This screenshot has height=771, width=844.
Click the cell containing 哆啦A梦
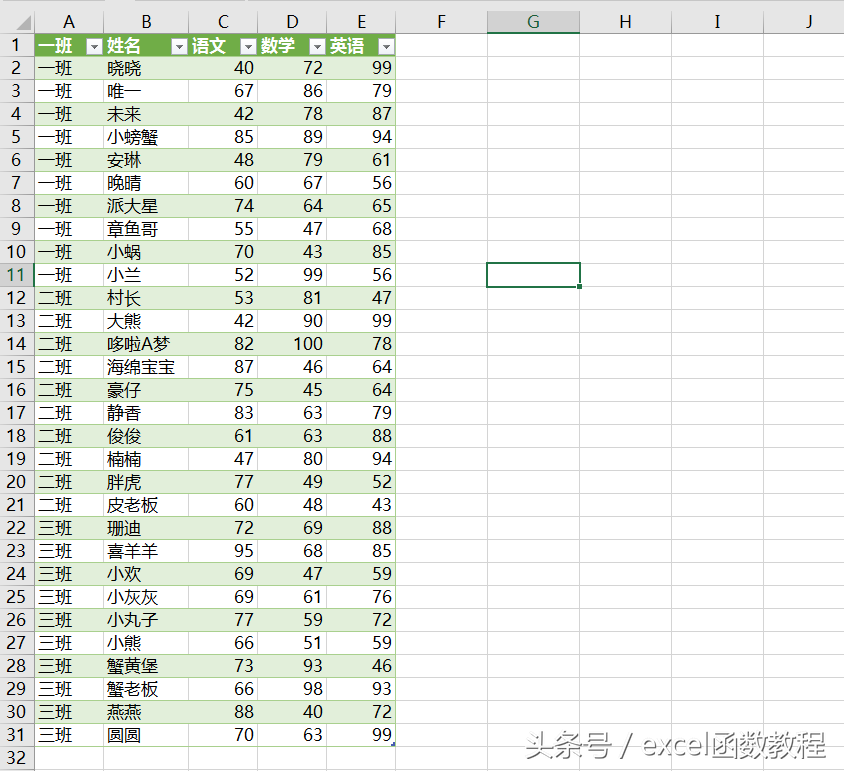coord(146,344)
